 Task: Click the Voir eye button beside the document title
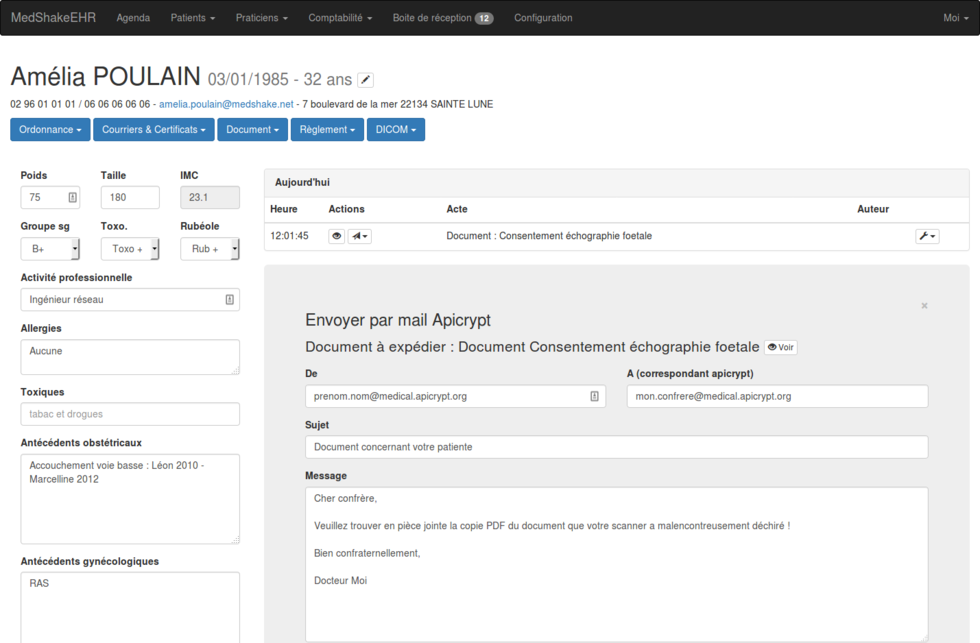(x=780, y=347)
